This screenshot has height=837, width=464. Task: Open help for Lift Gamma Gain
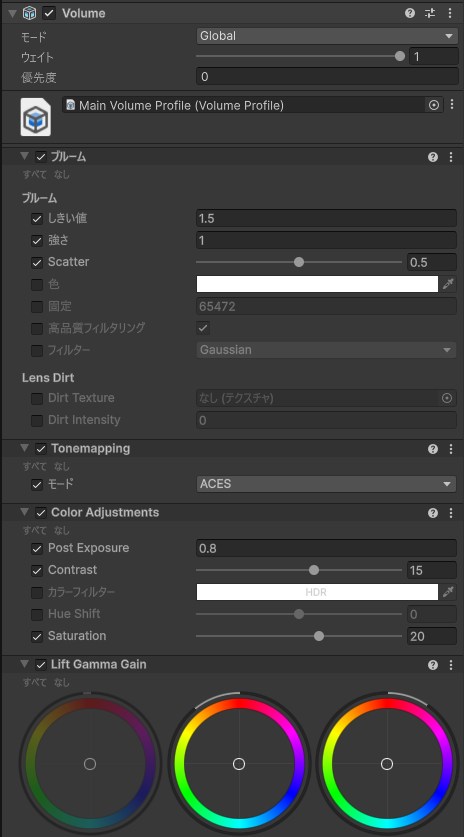pyautogui.click(x=433, y=665)
